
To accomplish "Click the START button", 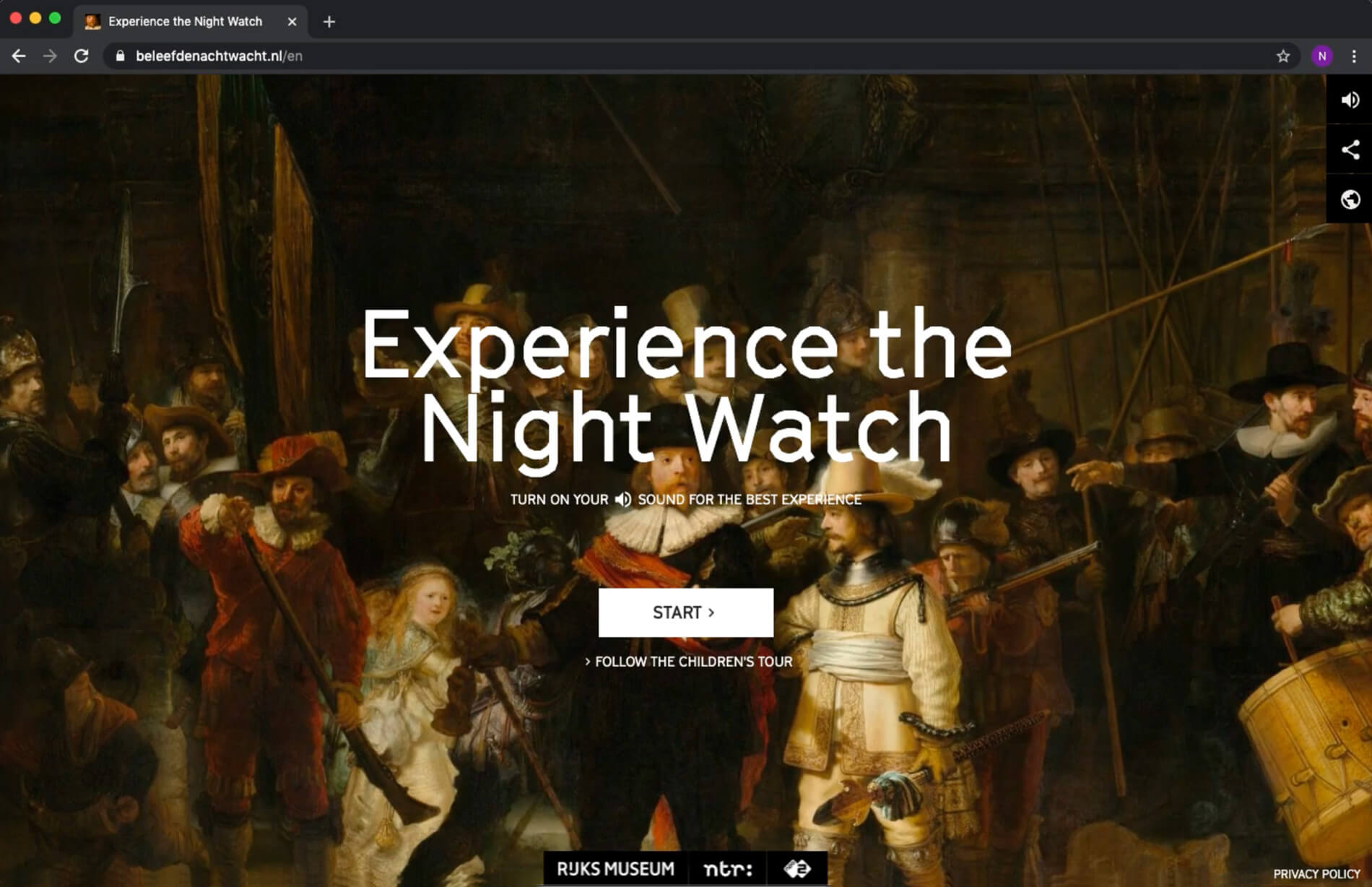I will [x=685, y=613].
